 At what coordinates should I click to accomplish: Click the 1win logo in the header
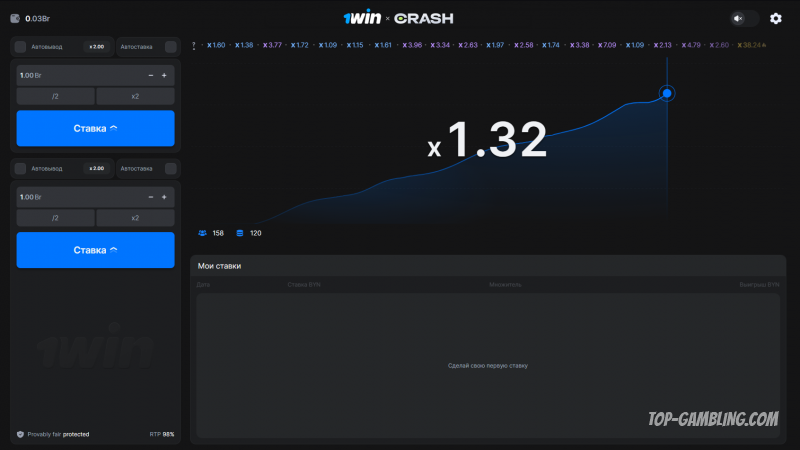pos(362,18)
